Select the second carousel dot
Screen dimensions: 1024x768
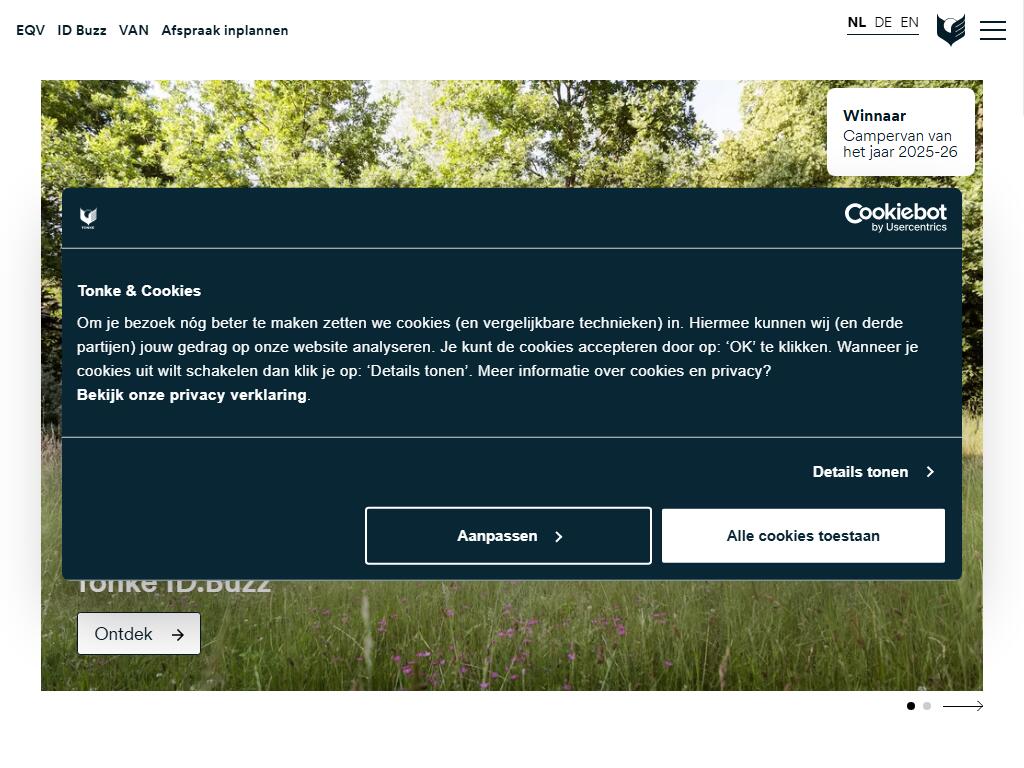[927, 706]
